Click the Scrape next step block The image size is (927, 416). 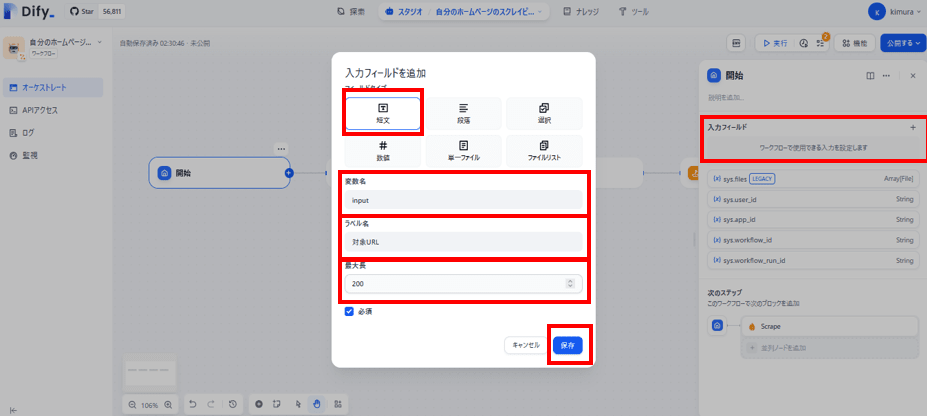coord(831,326)
